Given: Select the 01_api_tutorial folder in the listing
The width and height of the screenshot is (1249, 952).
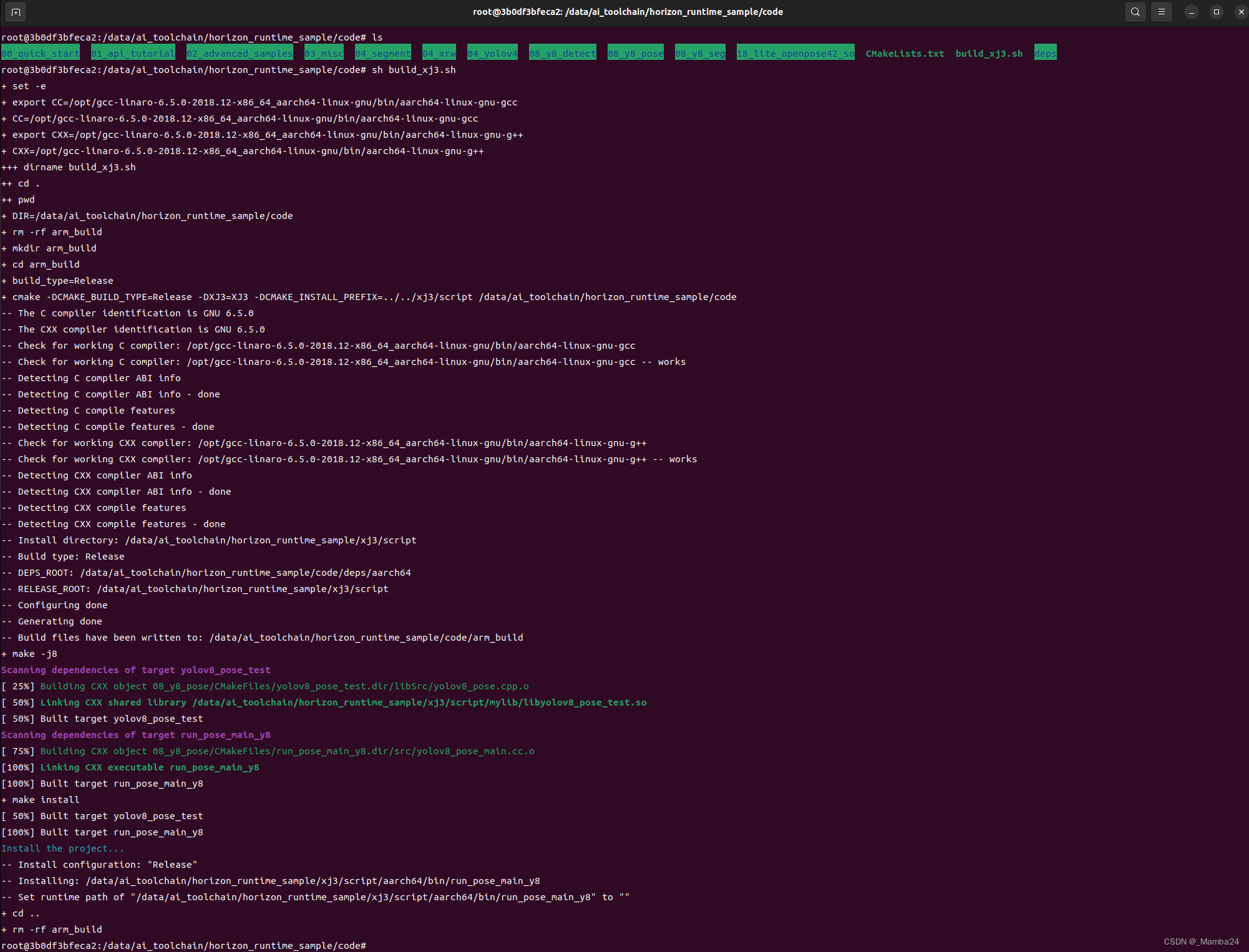Looking at the screenshot, I should 132,53.
